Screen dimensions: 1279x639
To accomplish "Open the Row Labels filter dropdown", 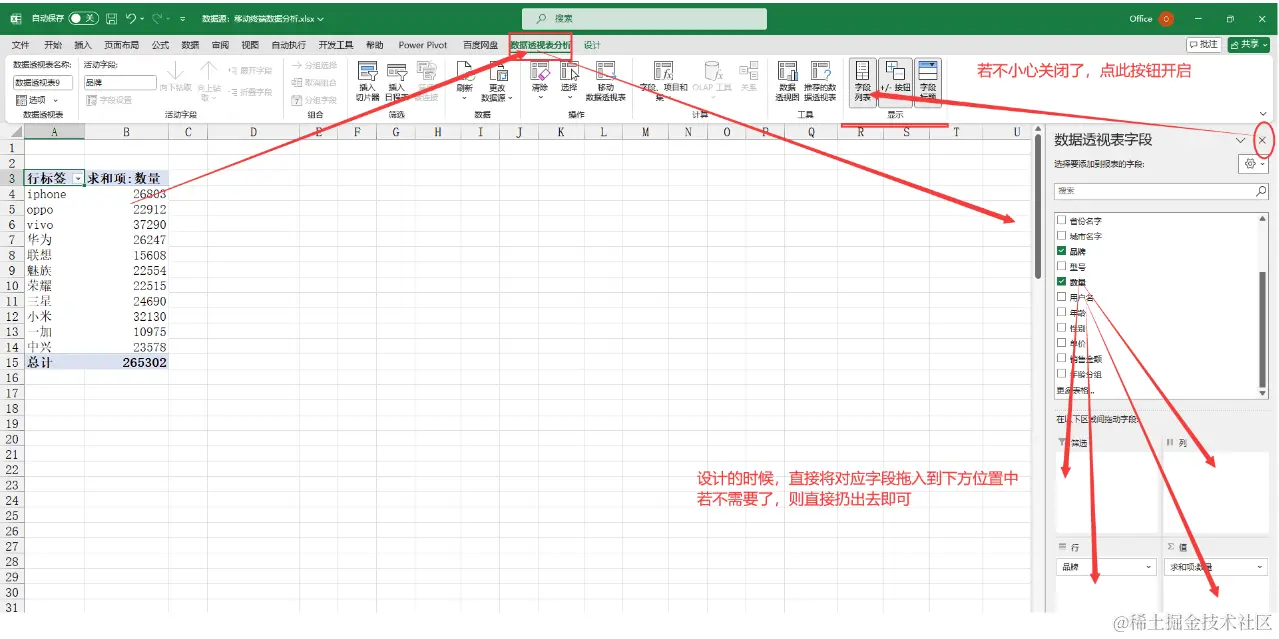I will tap(78, 178).
